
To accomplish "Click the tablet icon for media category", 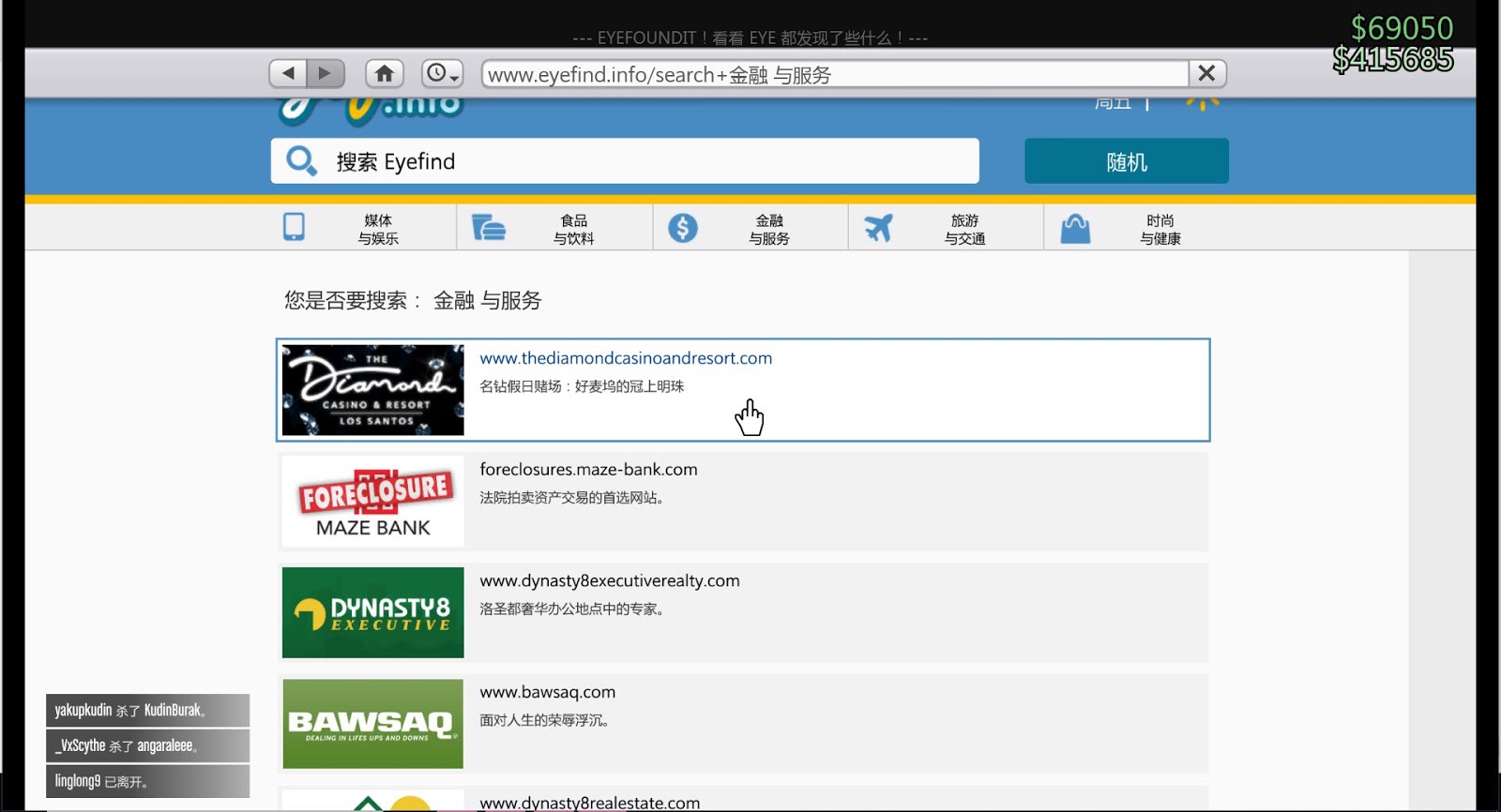I will 294,227.
